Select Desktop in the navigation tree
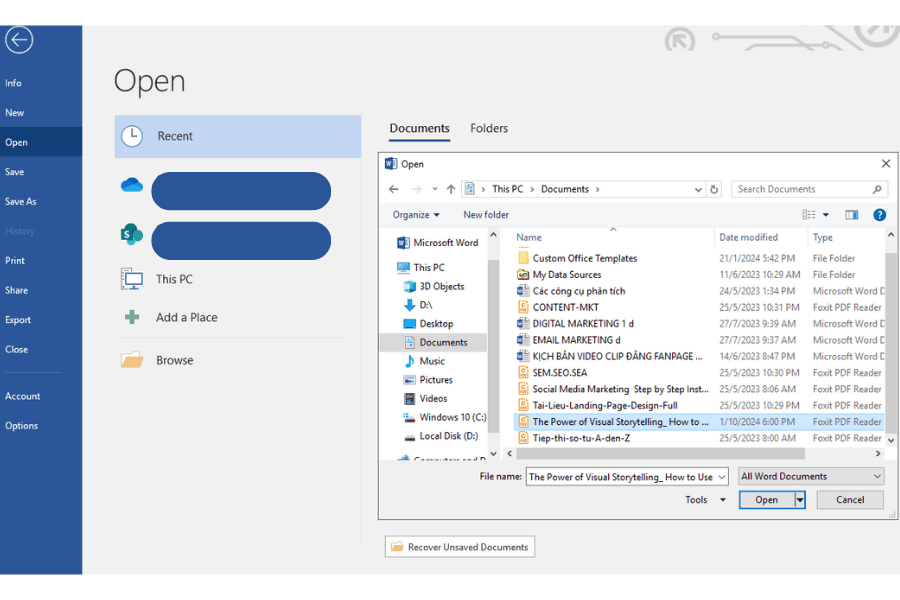Image resolution: width=900 pixels, height=600 pixels. [x=436, y=324]
